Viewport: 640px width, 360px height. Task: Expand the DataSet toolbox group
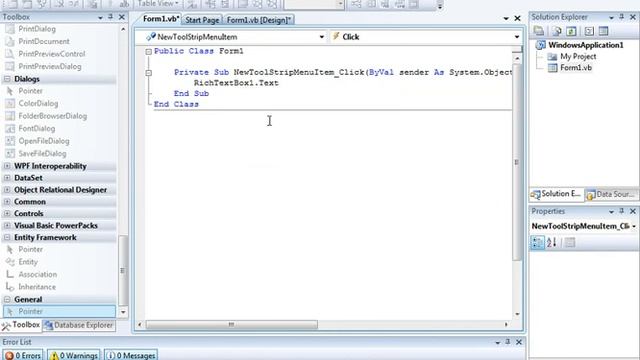click(x=7, y=178)
